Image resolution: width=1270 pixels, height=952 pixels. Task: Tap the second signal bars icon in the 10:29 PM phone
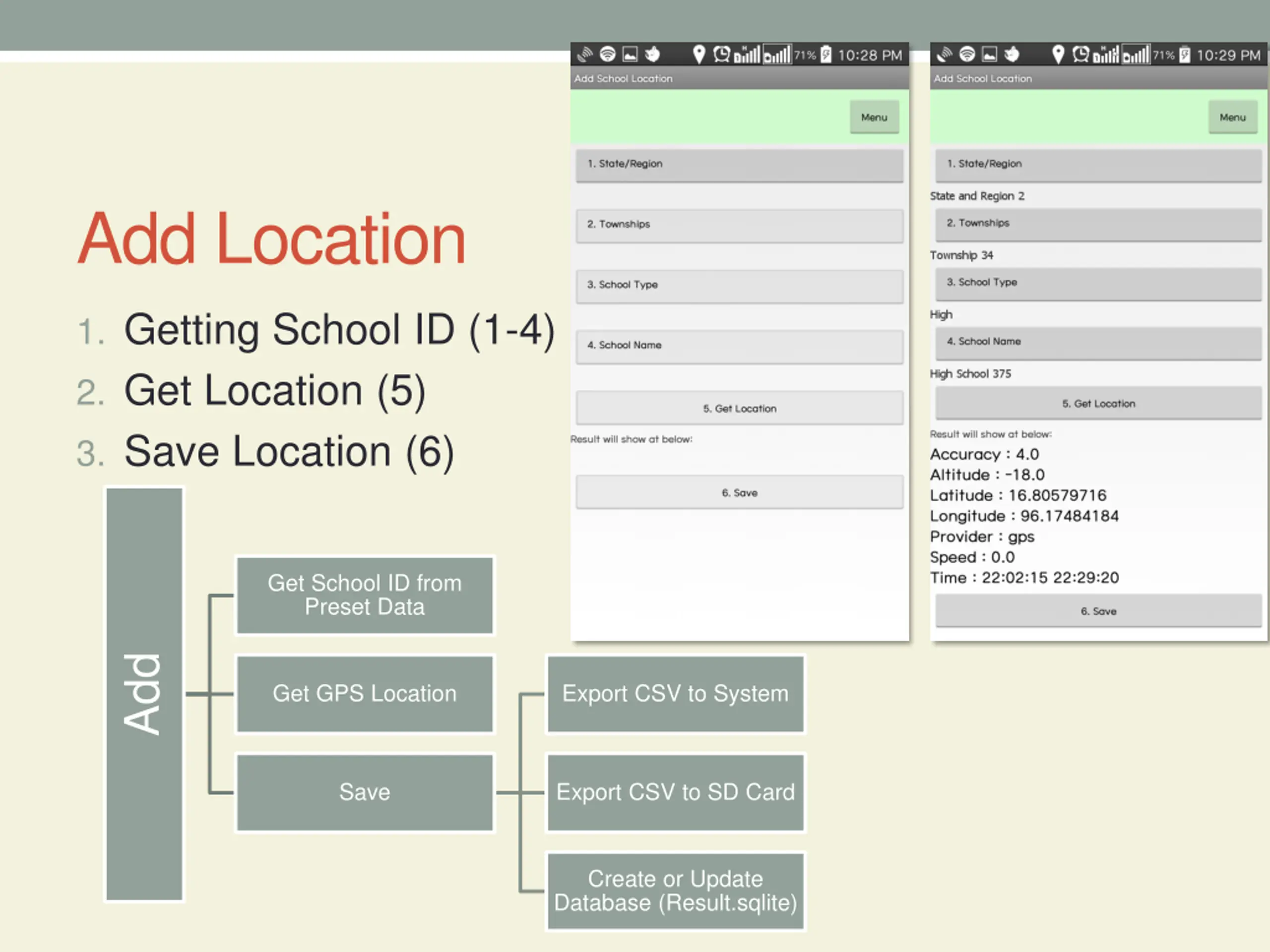tap(1136, 55)
